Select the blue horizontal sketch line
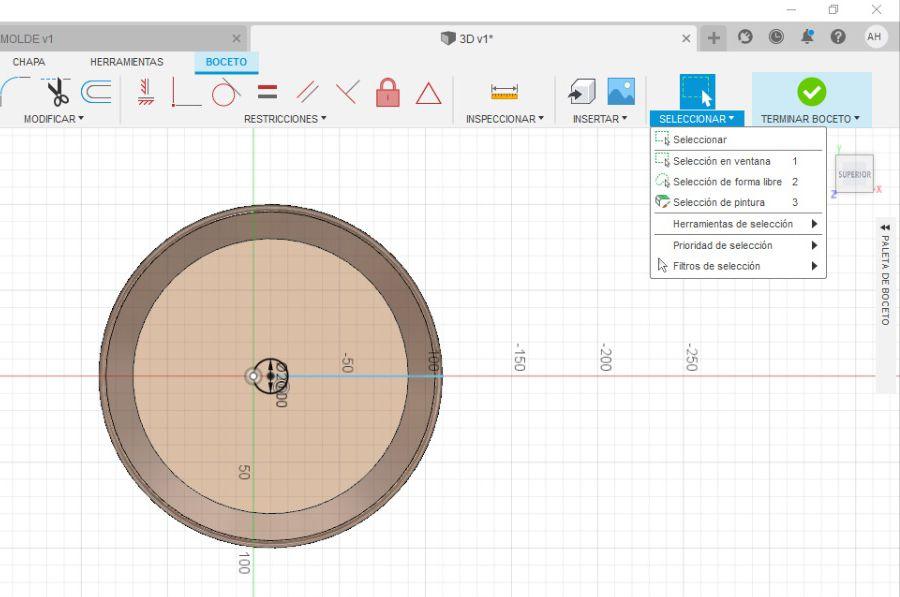This screenshot has height=597, width=900. coord(365,376)
